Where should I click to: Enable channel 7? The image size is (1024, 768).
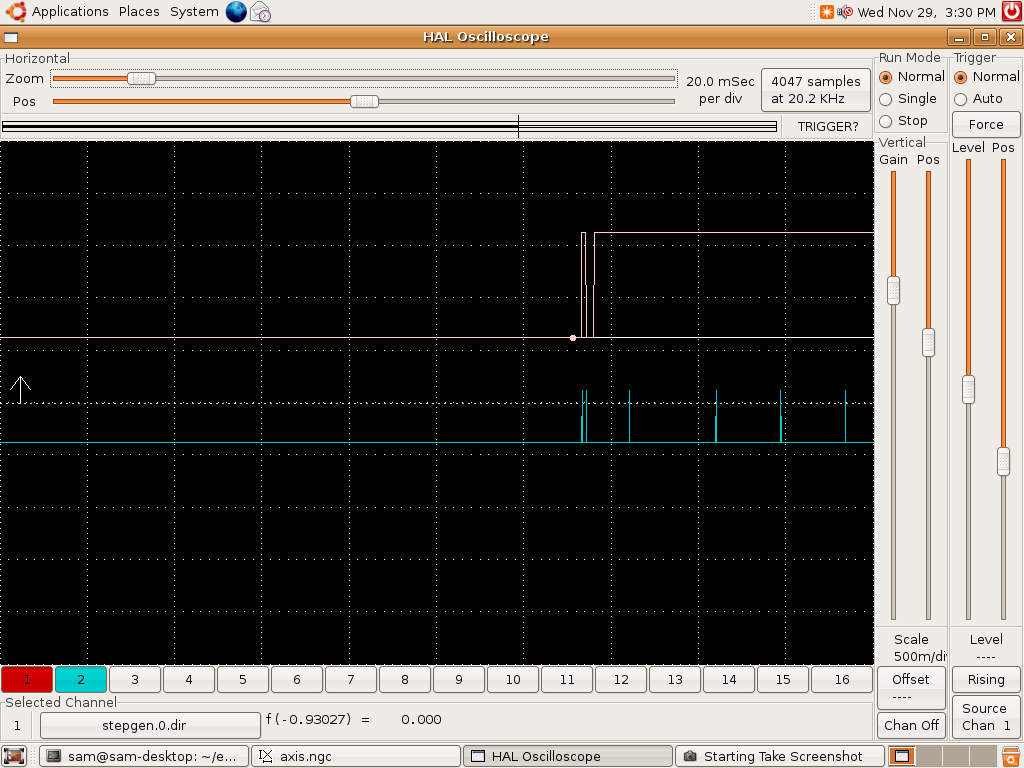tap(351, 679)
